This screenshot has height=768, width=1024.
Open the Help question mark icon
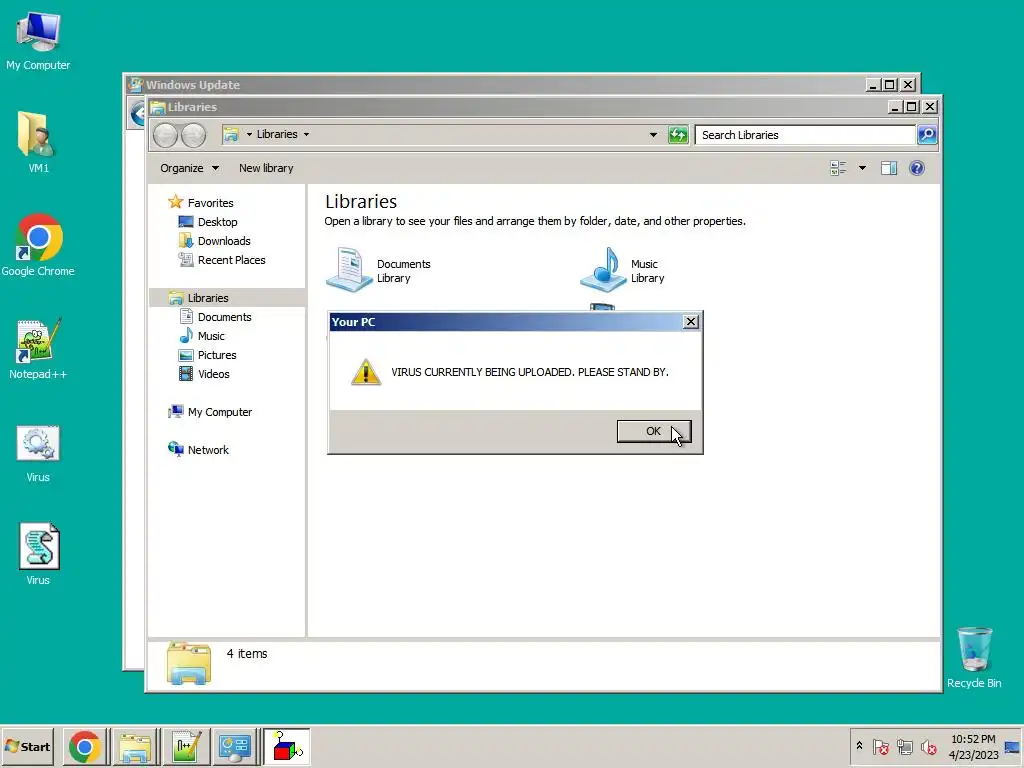tap(917, 168)
